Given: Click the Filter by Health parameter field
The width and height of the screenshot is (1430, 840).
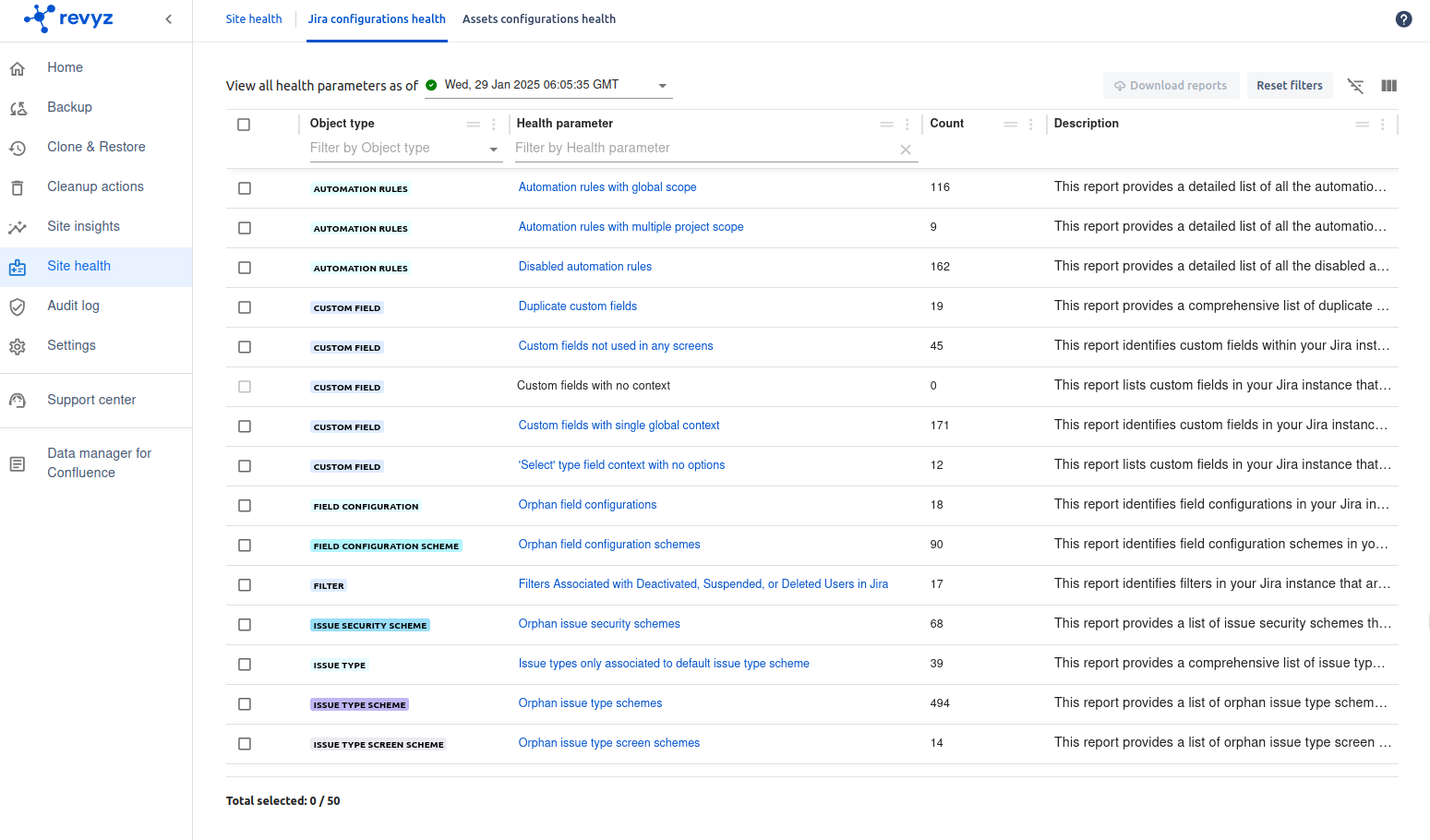Looking at the screenshot, I should coord(702,149).
